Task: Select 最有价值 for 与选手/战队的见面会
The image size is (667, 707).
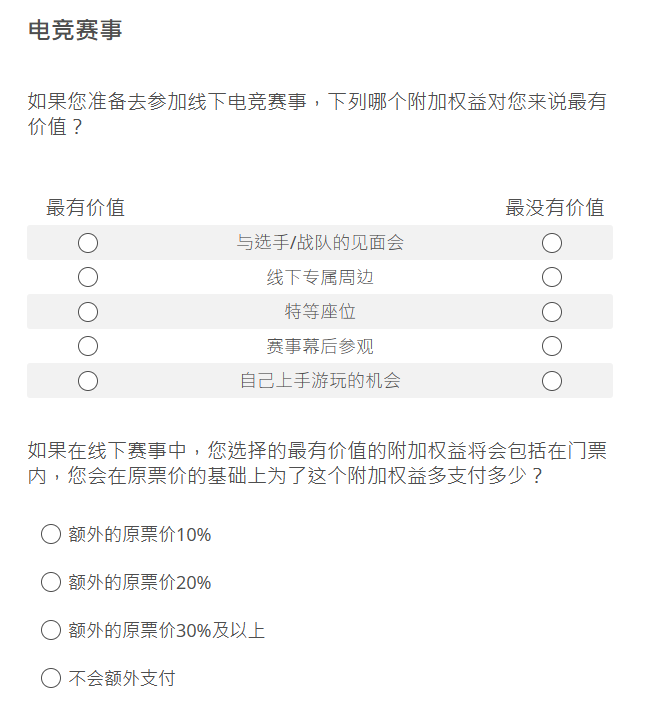Action: 88,243
